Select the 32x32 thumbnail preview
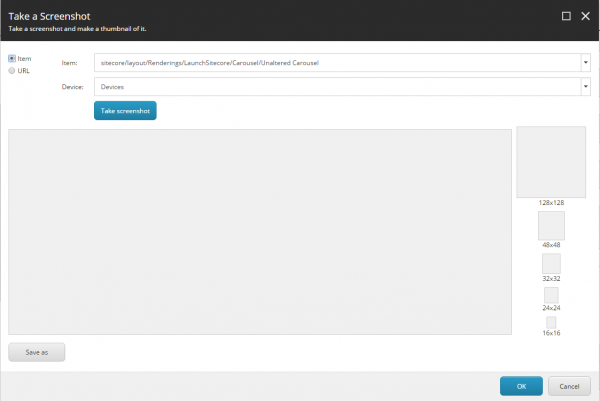The image size is (600, 401). 551,263
